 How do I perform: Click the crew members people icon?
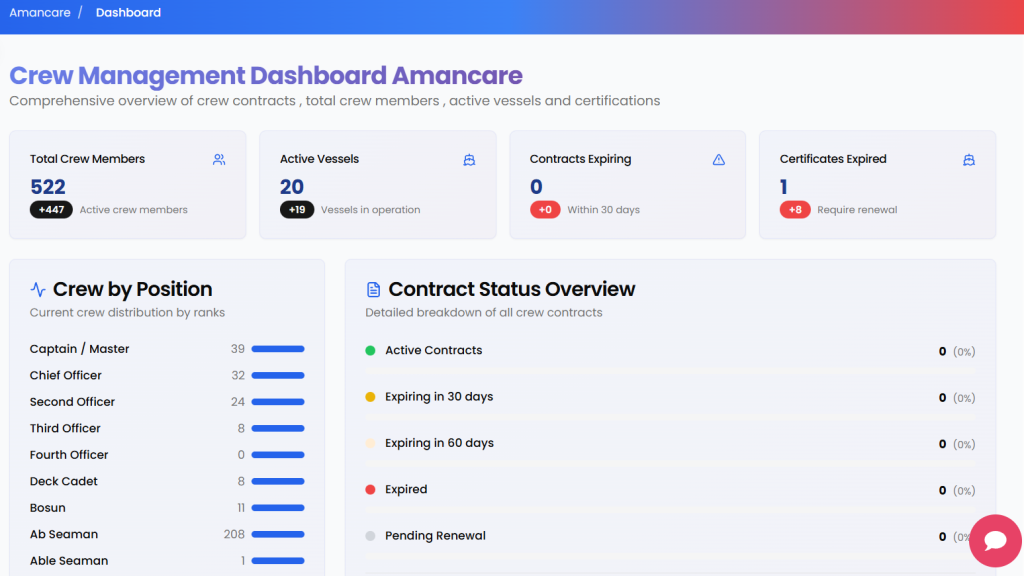coord(219,159)
